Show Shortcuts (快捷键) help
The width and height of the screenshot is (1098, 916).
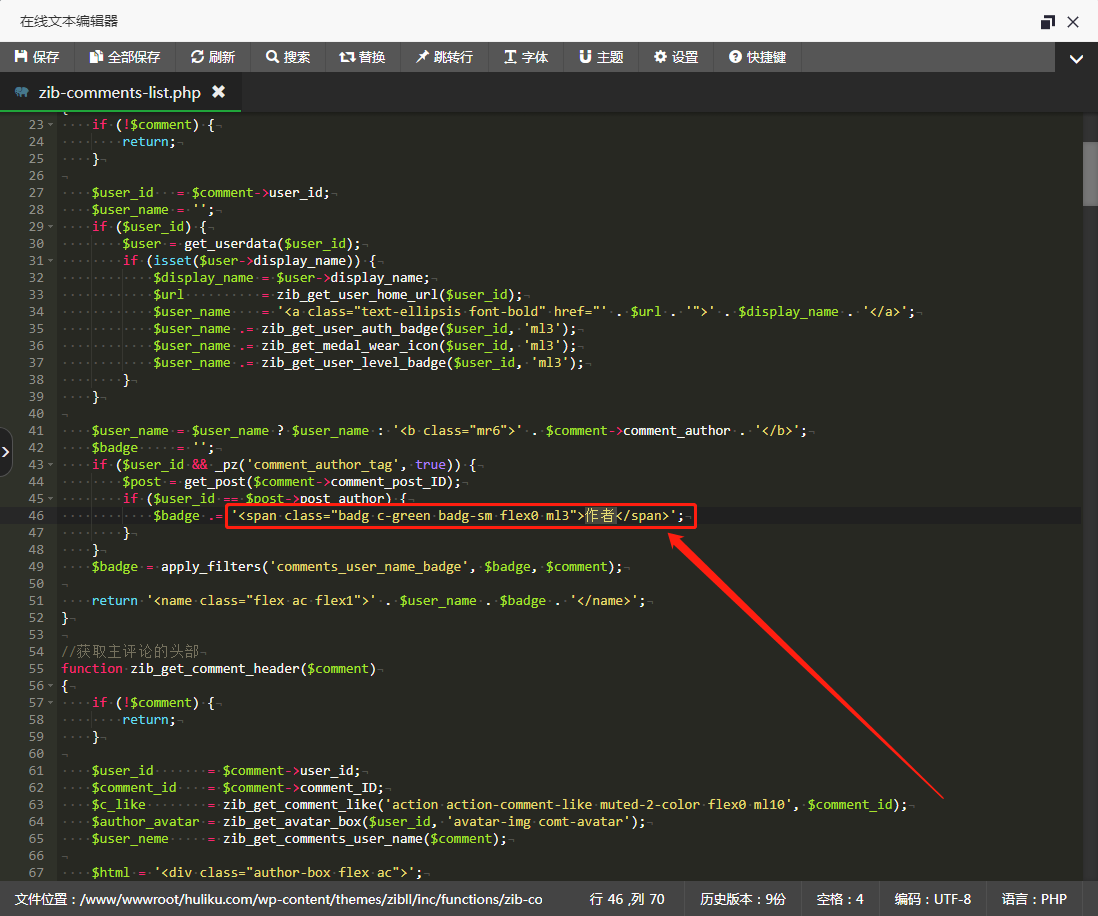[757, 57]
